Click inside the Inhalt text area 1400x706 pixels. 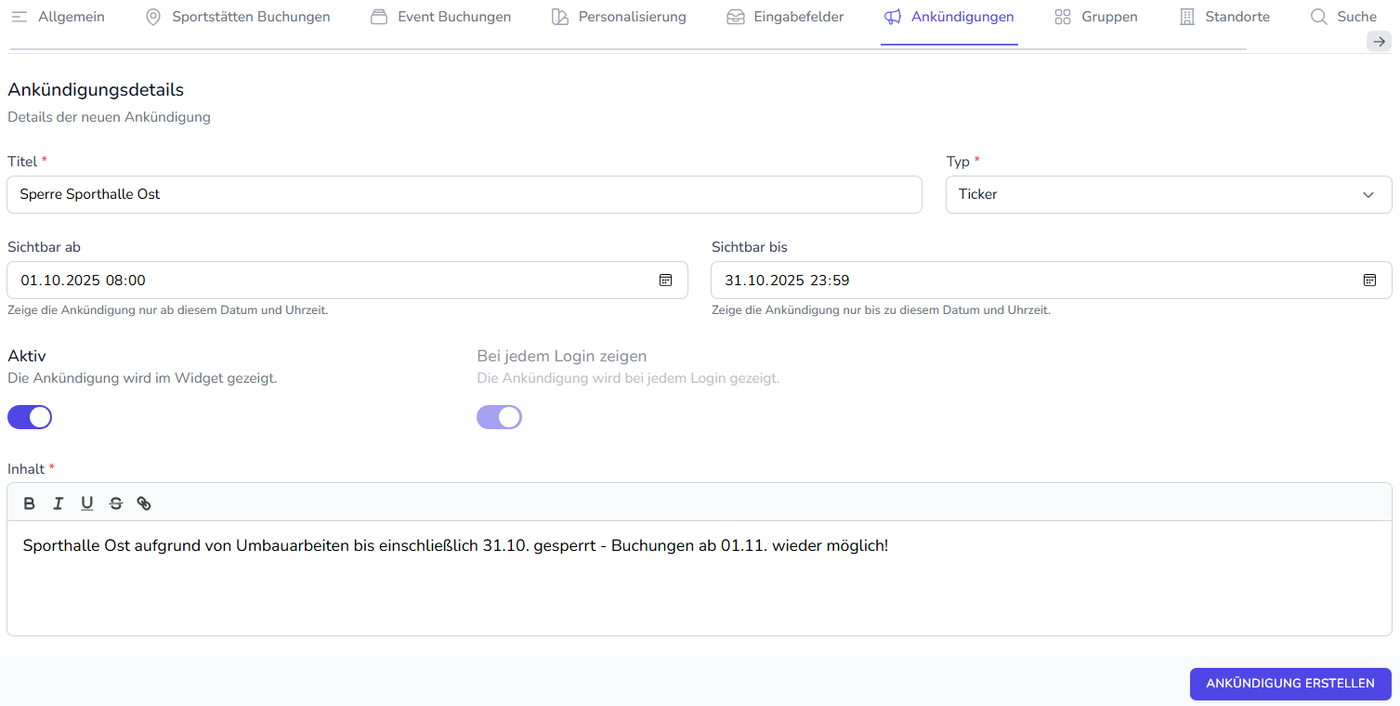coord(699,590)
